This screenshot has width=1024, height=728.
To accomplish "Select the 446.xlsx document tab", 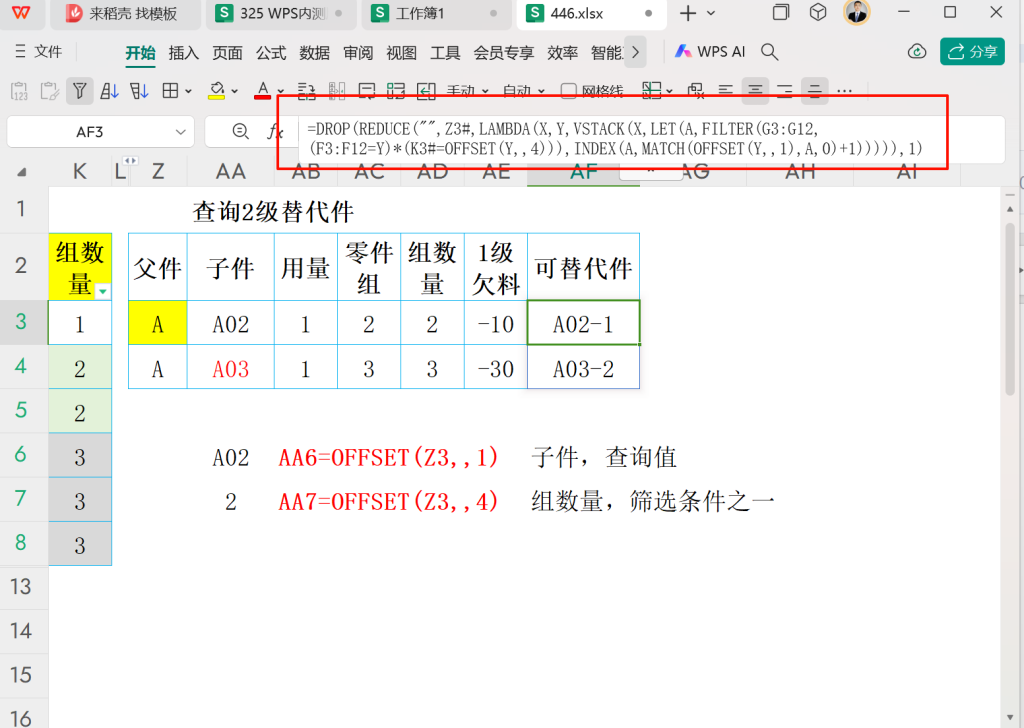I will [x=592, y=14].
